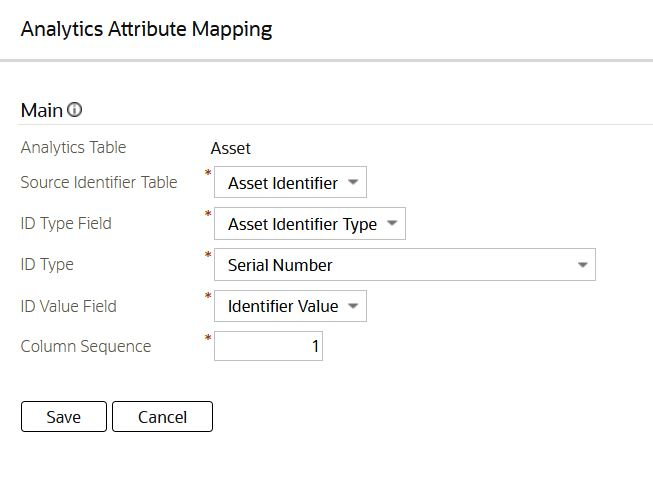The width and height of the screenshot is (653, 482).
Task: Open the Source Identifier Table dropdown
Action: click(x=290, y=183)
